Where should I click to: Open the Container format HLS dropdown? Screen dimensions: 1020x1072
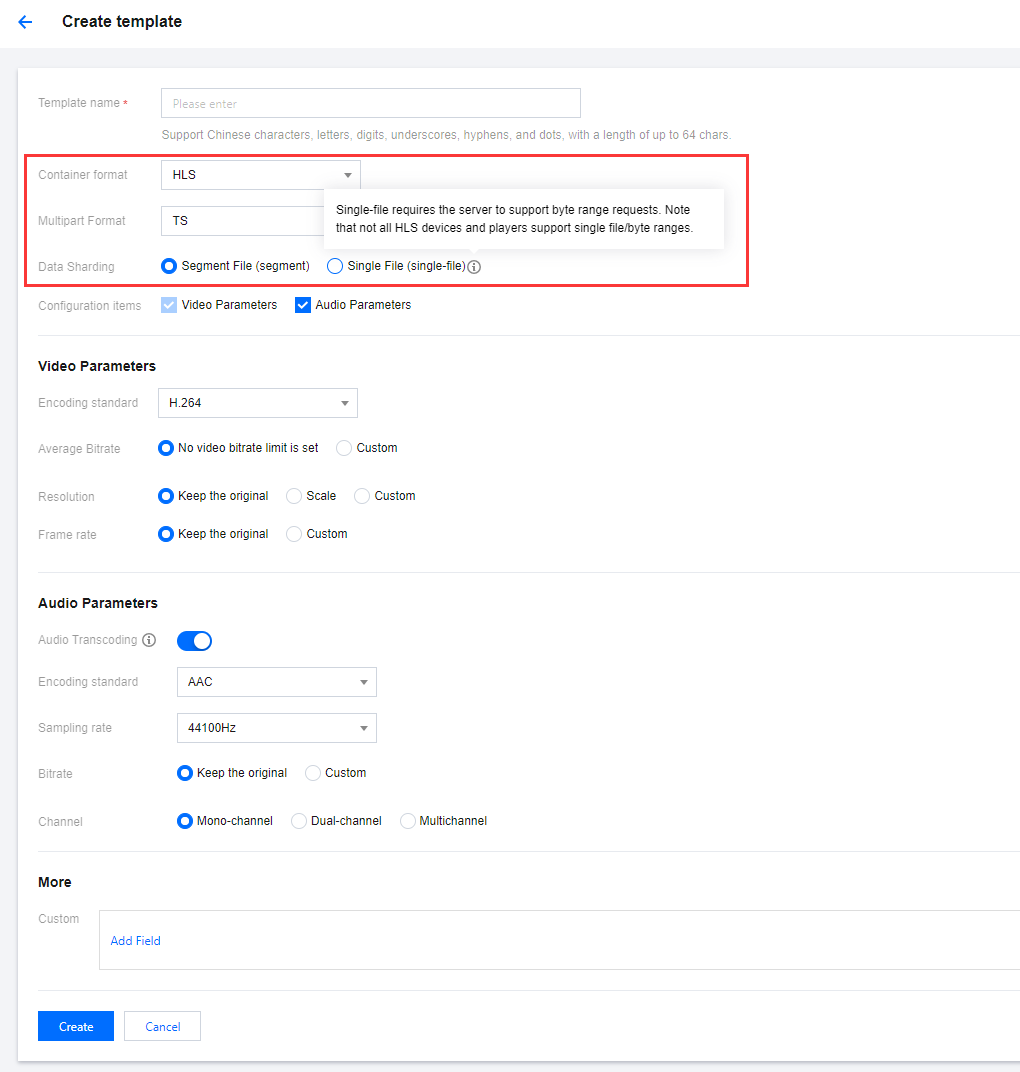tap(260, 175)
